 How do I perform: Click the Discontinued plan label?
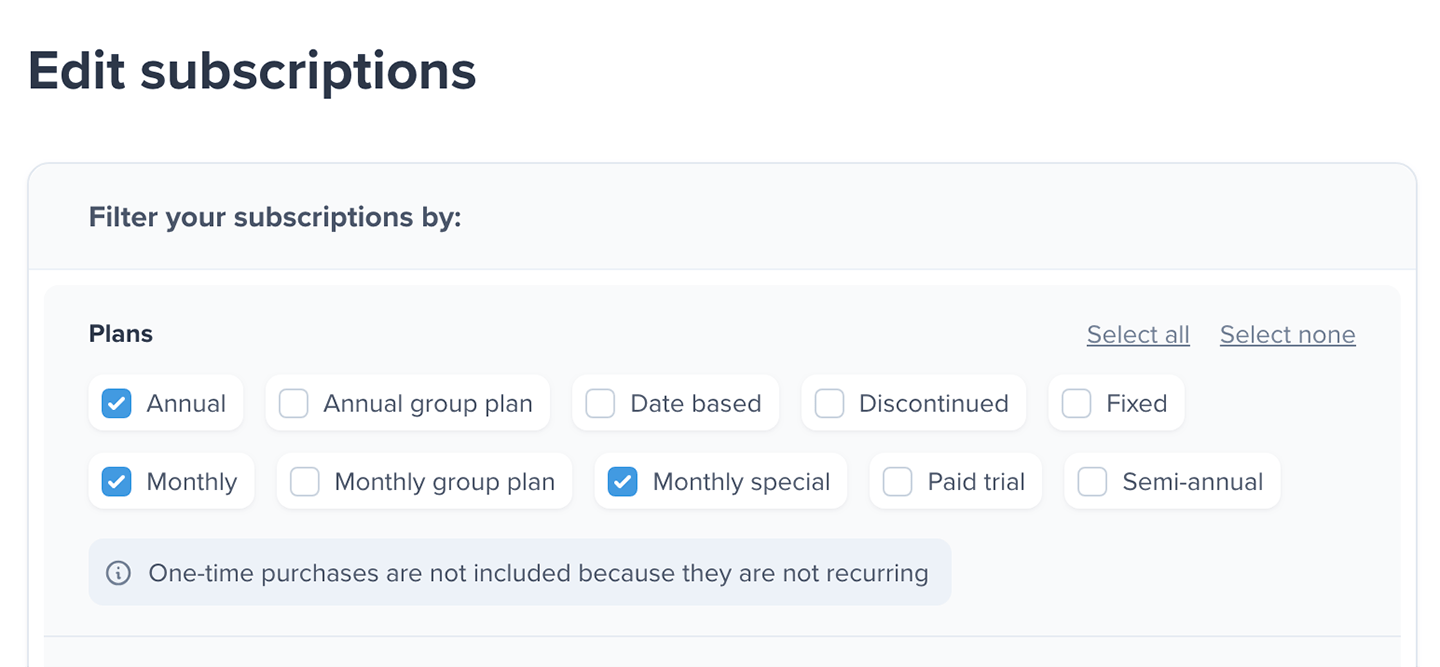pyautogui.click(x=933, y=404)
